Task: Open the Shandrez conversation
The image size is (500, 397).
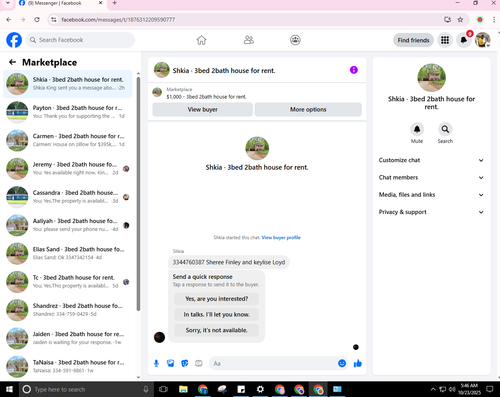Action: 68,310
